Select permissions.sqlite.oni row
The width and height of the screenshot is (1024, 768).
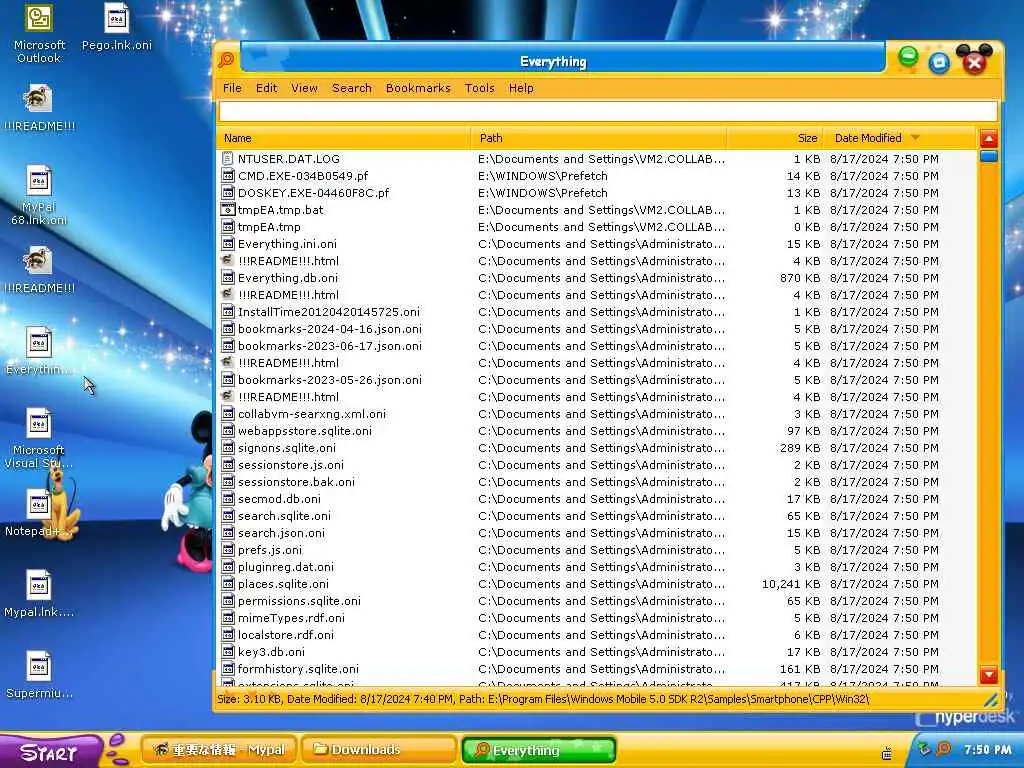click(x=596, y=601)
